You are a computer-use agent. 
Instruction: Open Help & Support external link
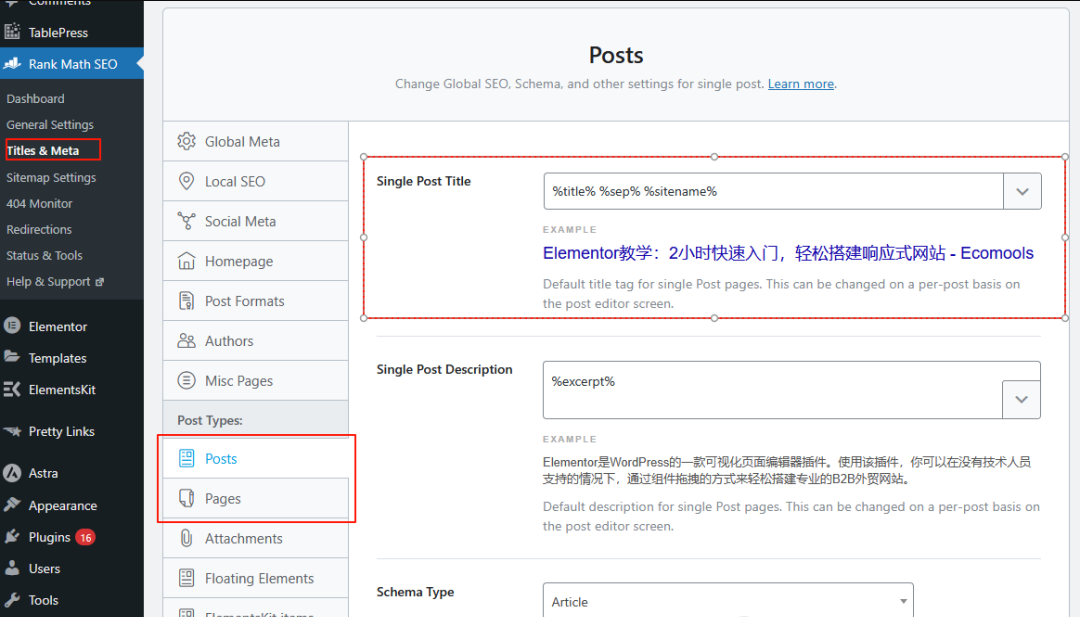point(54,282)
